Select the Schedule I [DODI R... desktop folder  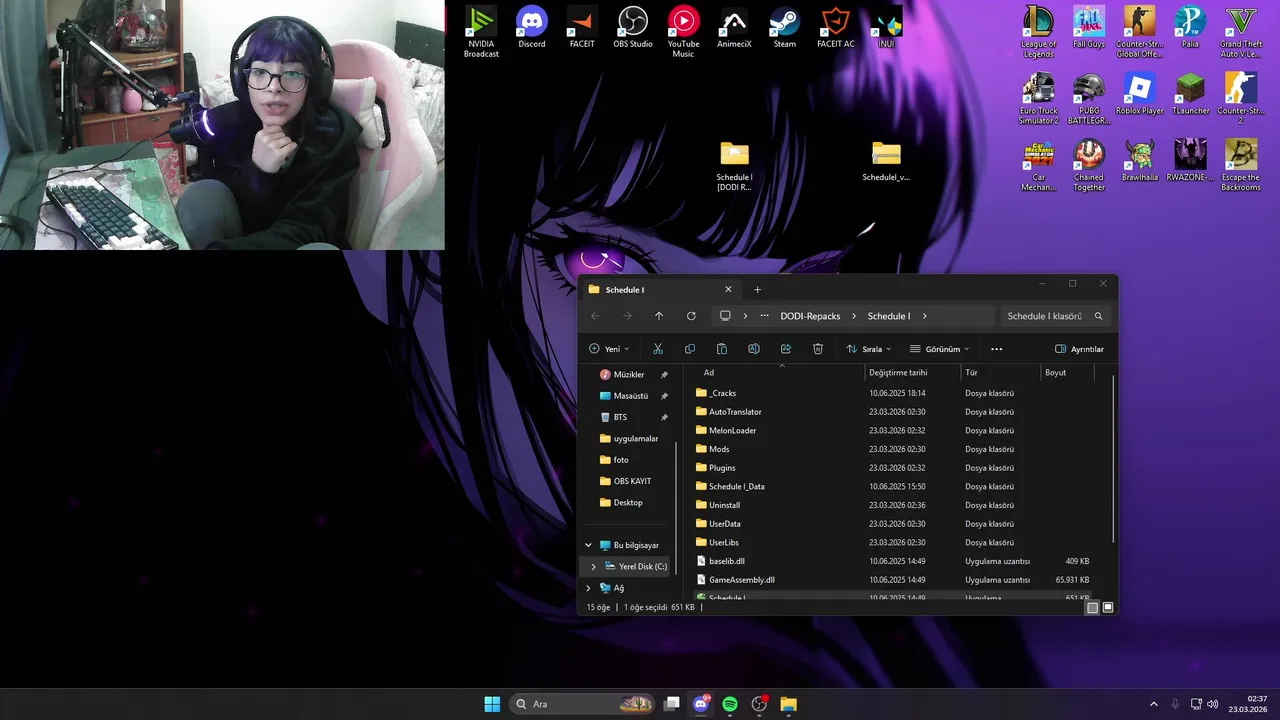coord(735,166)
